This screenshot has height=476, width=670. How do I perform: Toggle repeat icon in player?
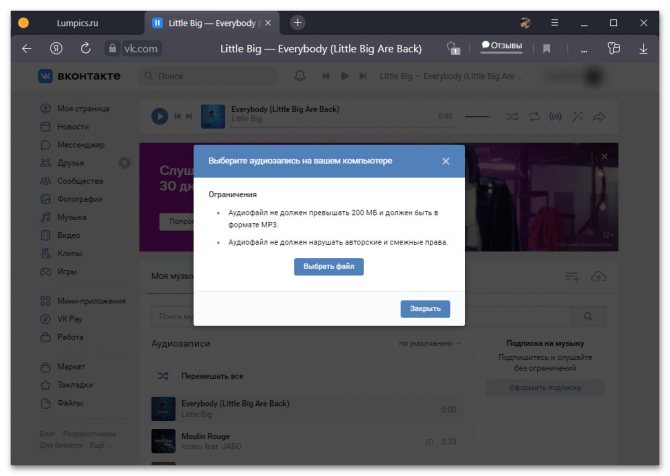pyautogui.click(x=534, y=117)
